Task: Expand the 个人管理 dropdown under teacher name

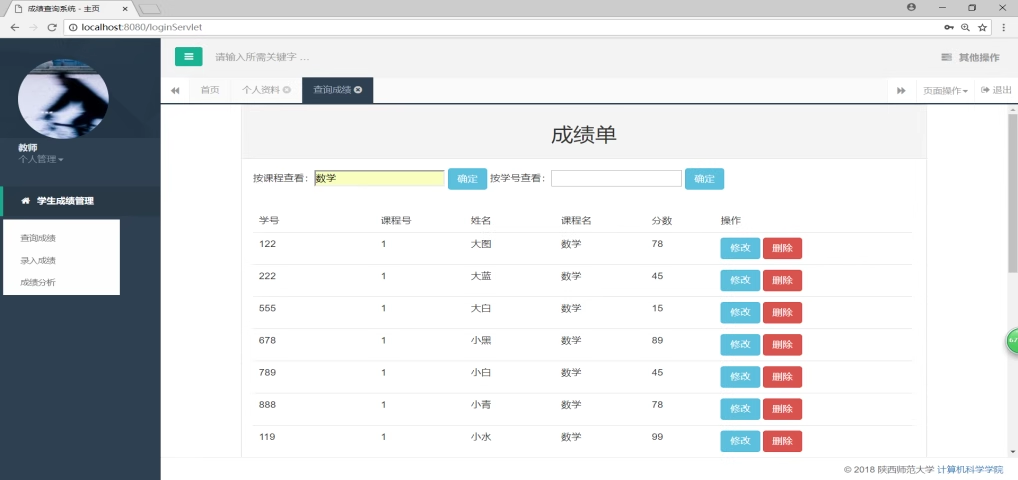Action: (41, 159)
